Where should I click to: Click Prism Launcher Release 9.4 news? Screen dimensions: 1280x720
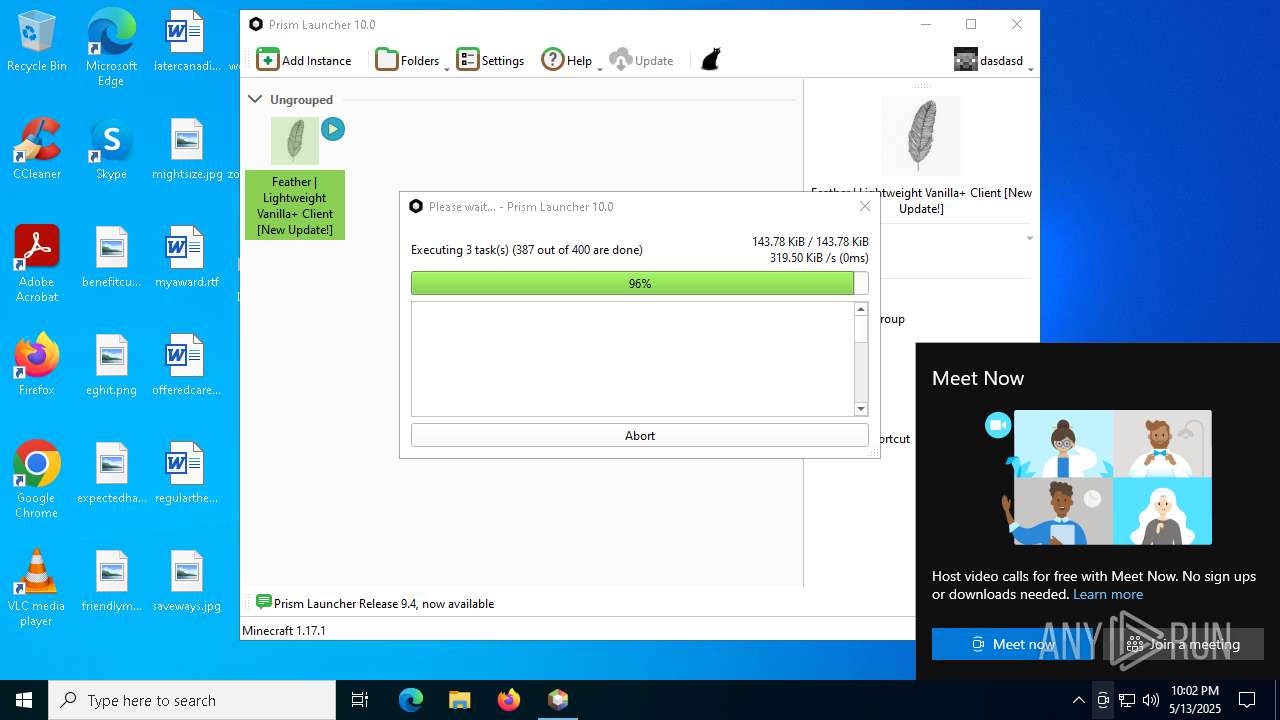384,603
